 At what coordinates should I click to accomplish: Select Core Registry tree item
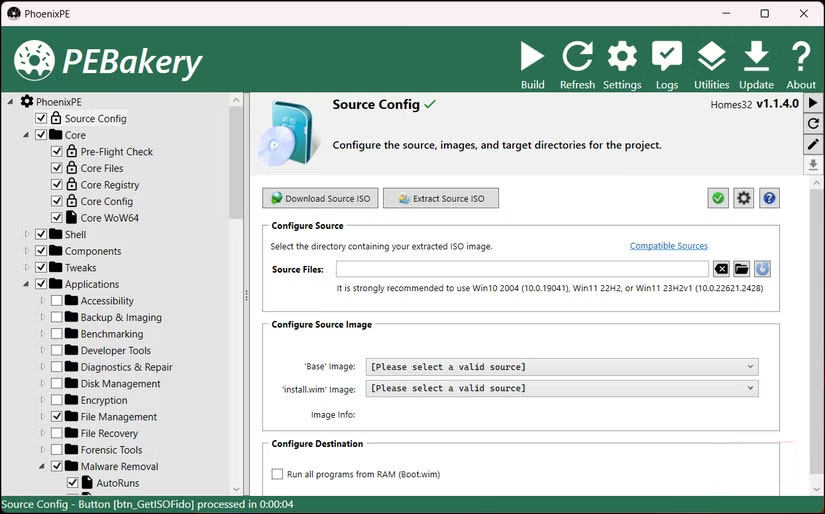point(110,185)
